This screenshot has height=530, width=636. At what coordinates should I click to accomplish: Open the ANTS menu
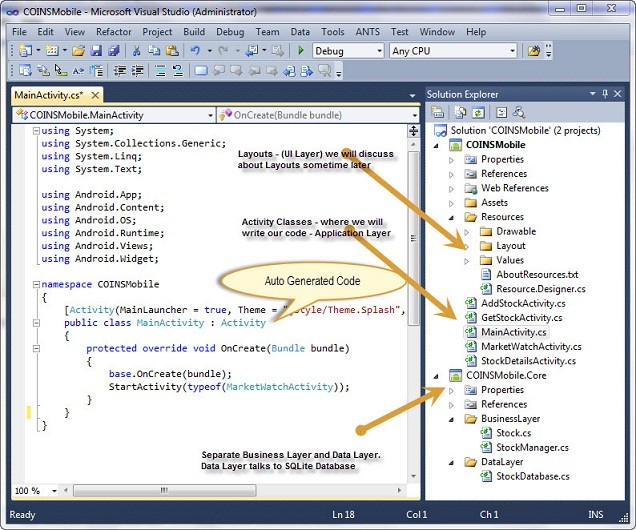pyautogui.click(x=367, y=32)
